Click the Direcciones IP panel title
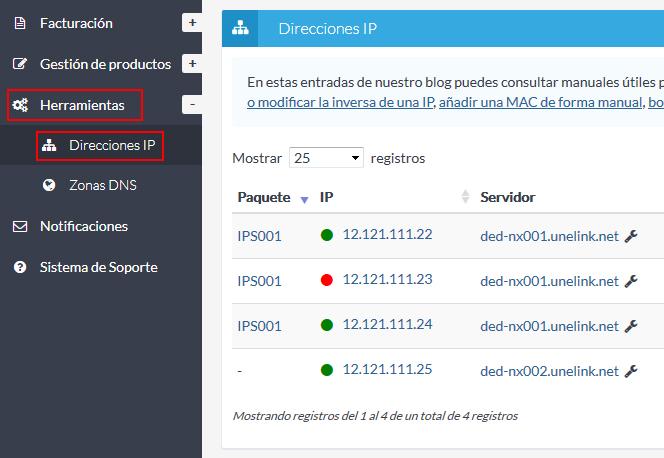This screenshot has width=664, height=458. tap(327, 28)
